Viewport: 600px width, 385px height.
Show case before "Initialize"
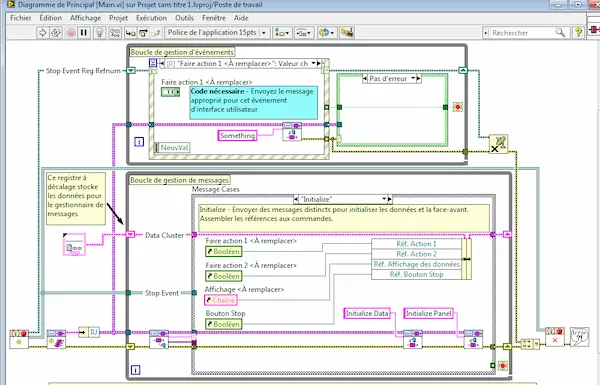pyautogui.click(x=296, y=199)
